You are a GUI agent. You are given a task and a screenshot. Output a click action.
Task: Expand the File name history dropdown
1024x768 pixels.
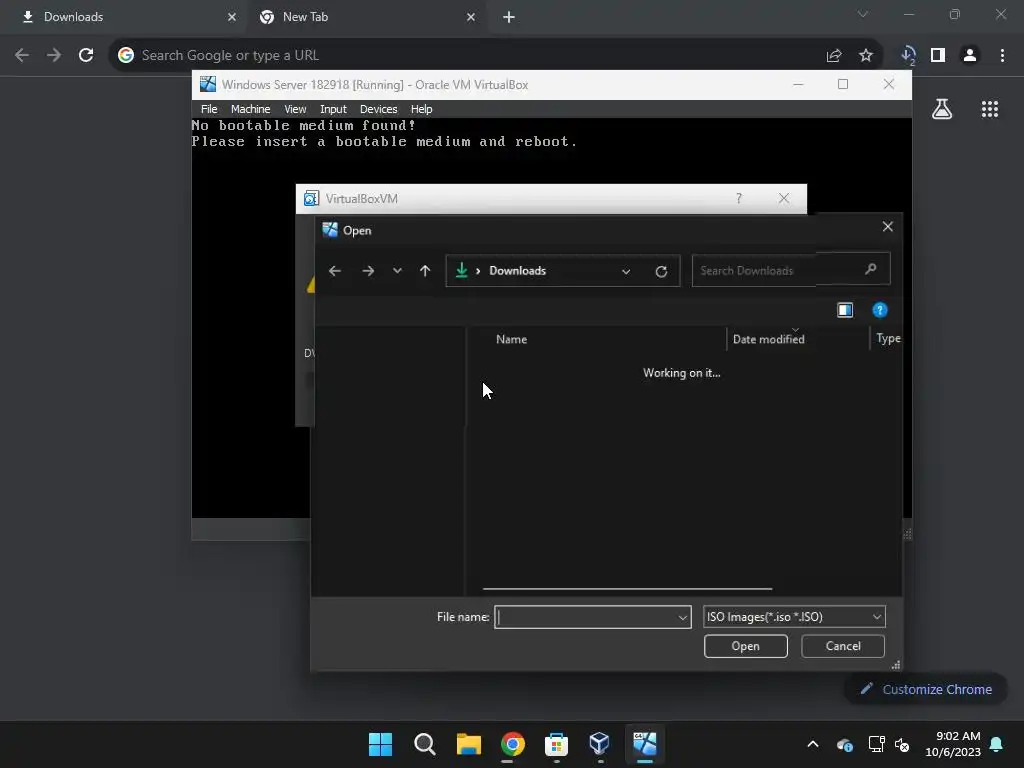tap(682, 617)
